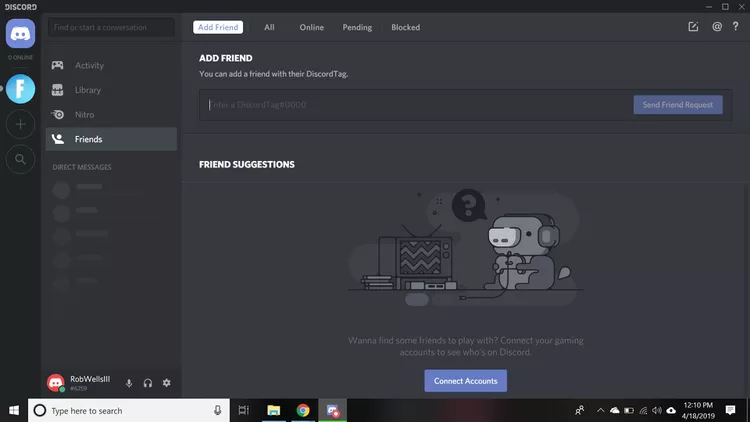Image resolution: width=750 pixels, height=422 pixels.
Task: Open New Group DM icon
Action: click(x=693, y=27)
